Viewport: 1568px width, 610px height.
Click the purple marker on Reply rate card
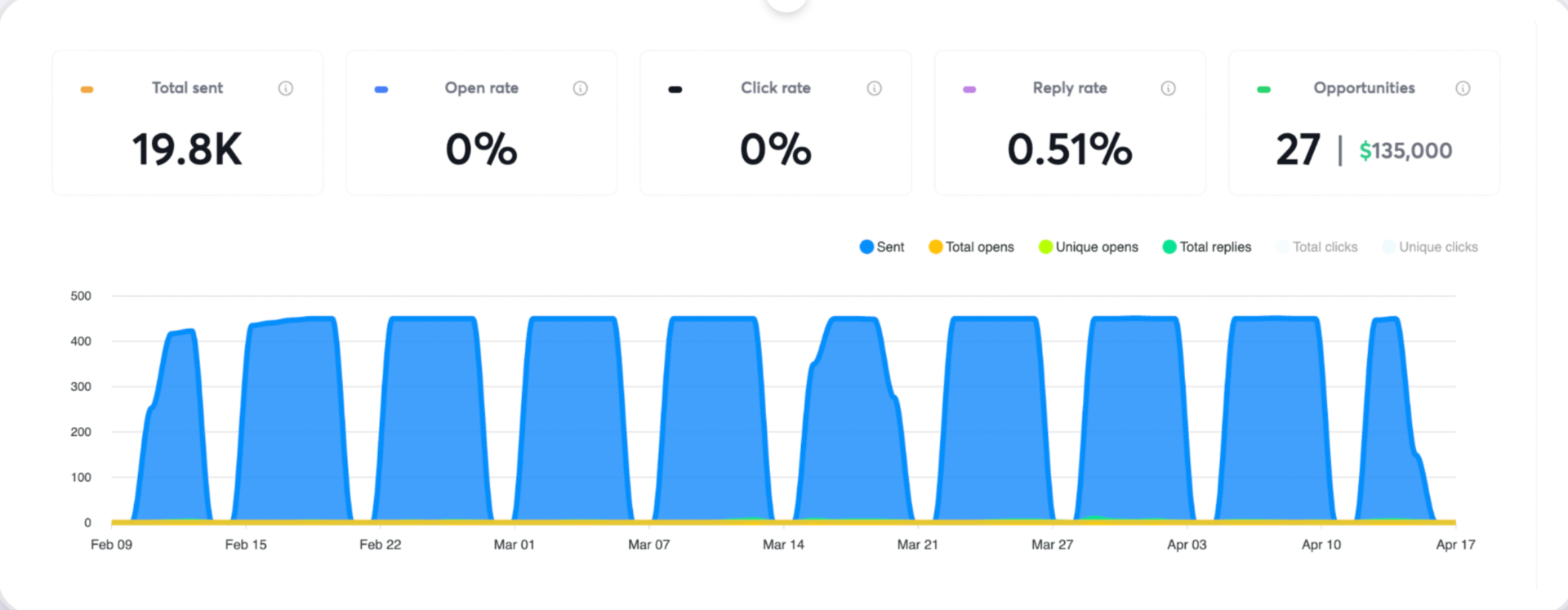point(969,89)
